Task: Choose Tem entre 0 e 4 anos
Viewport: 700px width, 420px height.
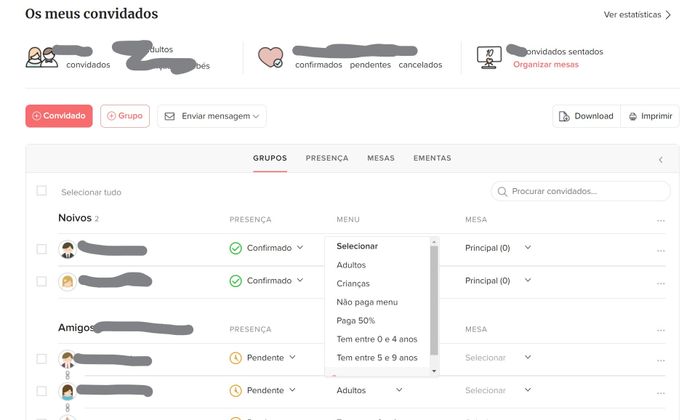Action: pyautogui.click(x=377, y=339)
